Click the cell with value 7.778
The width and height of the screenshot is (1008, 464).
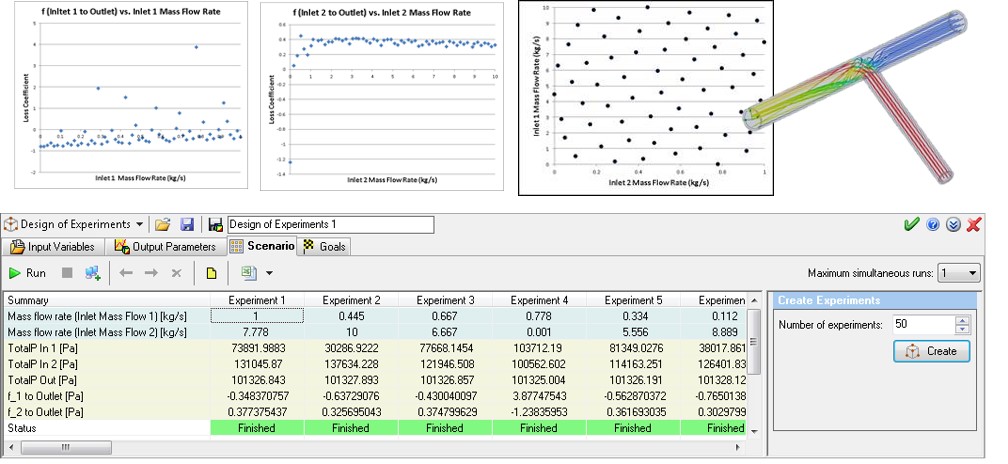(257, 332)
